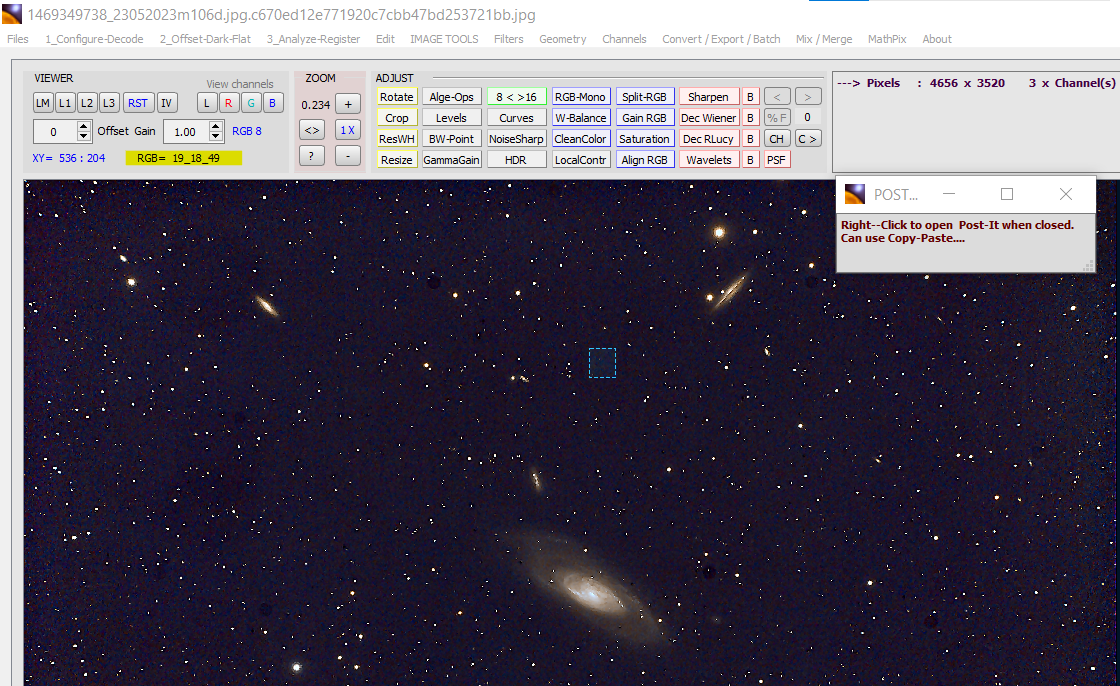Screen dimensions: 1120x686
Task: Click the Offset value field
Action: (54, 131)
